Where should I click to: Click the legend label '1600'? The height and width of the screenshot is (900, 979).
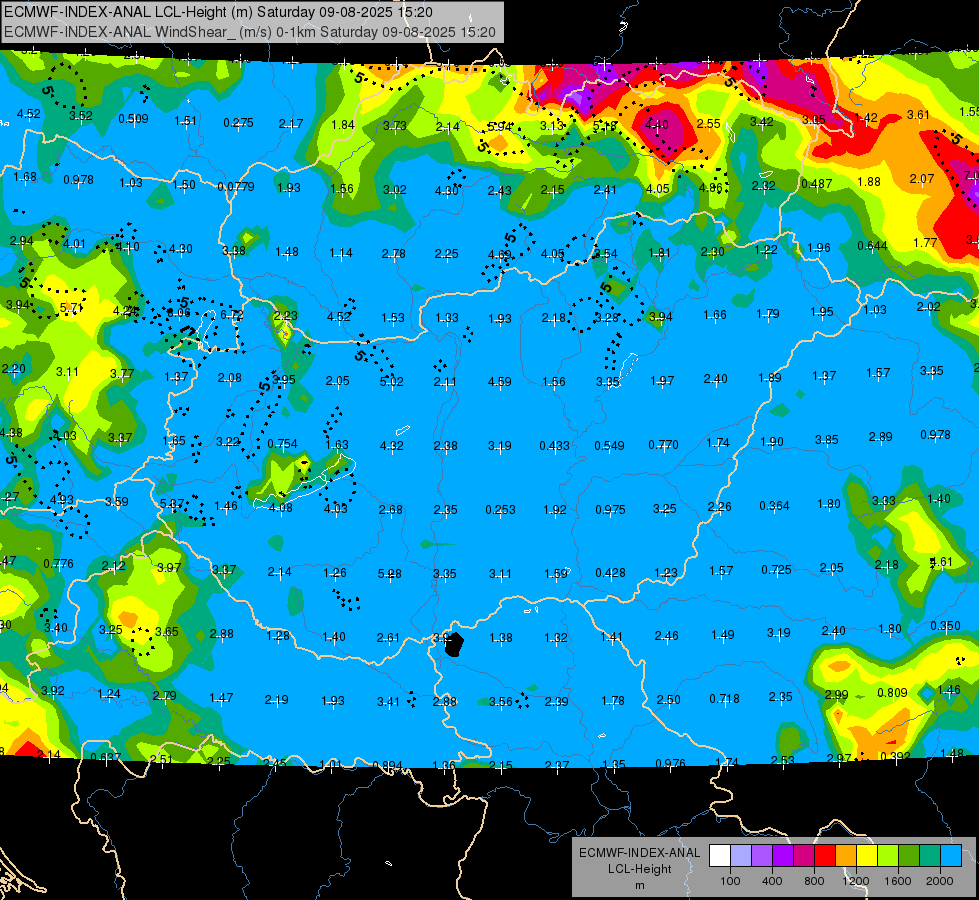[897, 881]
